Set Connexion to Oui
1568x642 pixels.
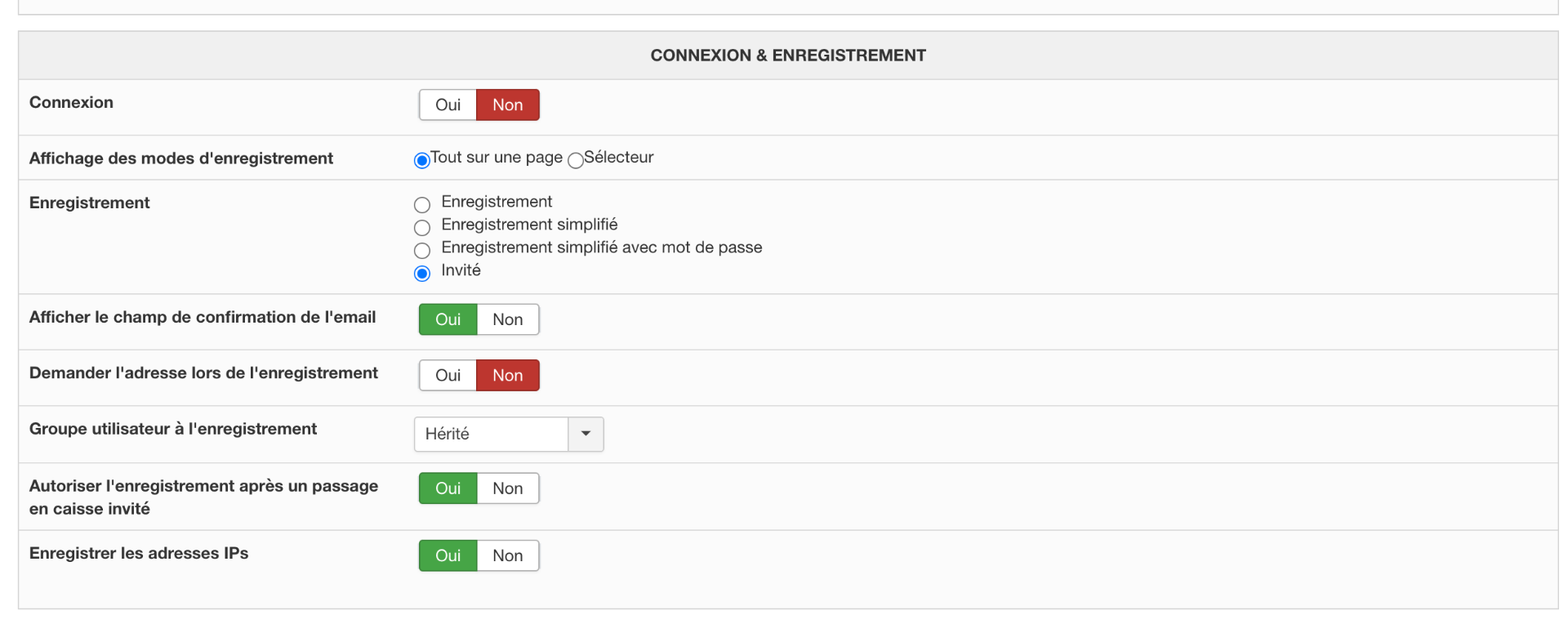pyautogui.click(x=448, y=105)
